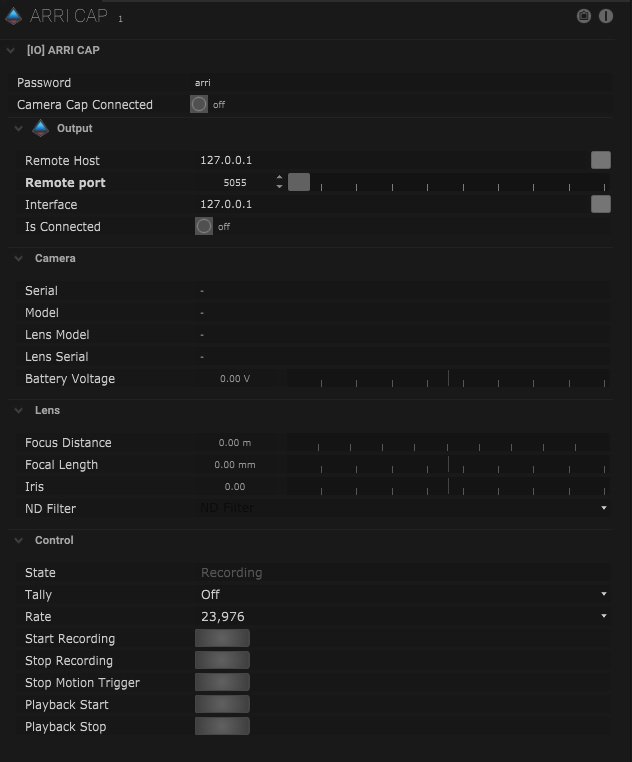Click the Battery Voltage 0.00 V value

(235, 378)
